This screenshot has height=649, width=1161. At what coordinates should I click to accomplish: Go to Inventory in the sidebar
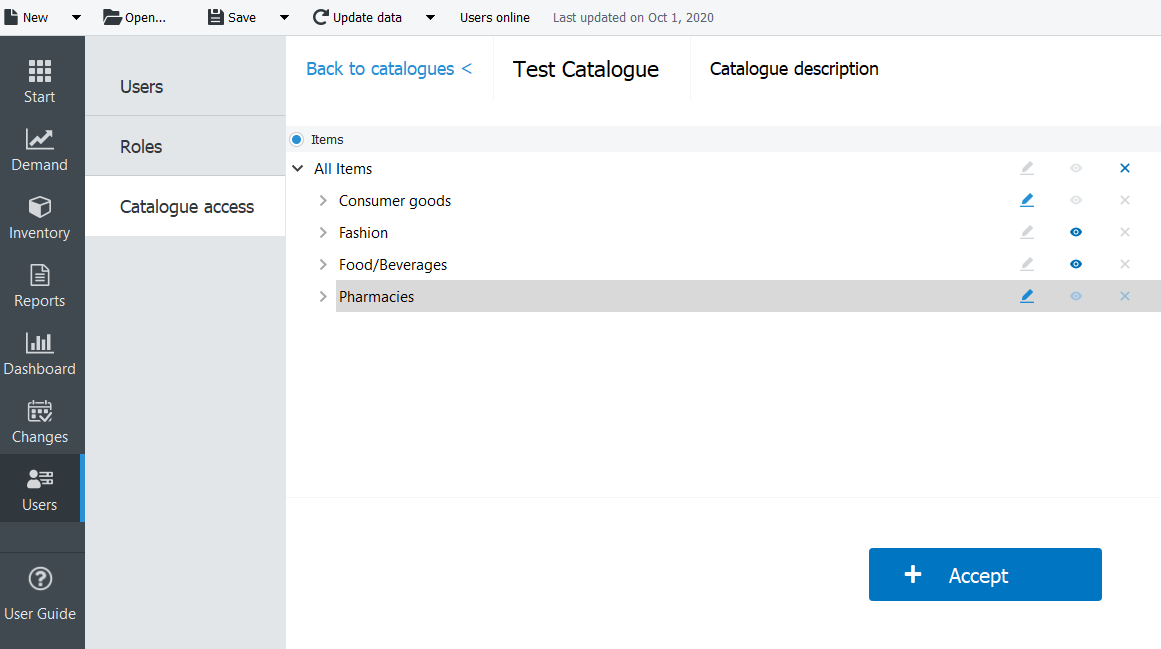pyautogui.click(x=40, y=208)
